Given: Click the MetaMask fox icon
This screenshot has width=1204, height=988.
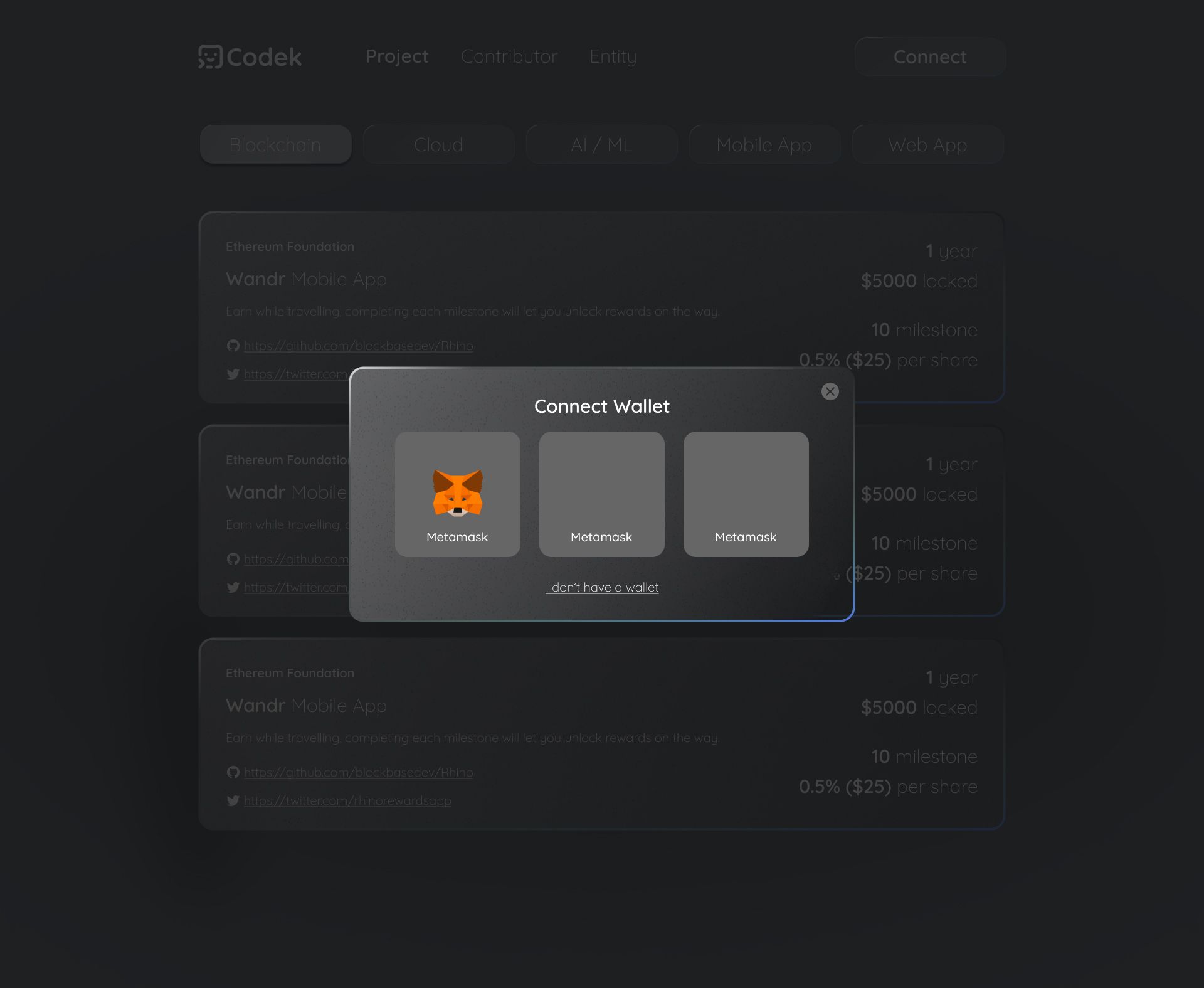Looking at the screenshot, I should click(x=457, y=493).
